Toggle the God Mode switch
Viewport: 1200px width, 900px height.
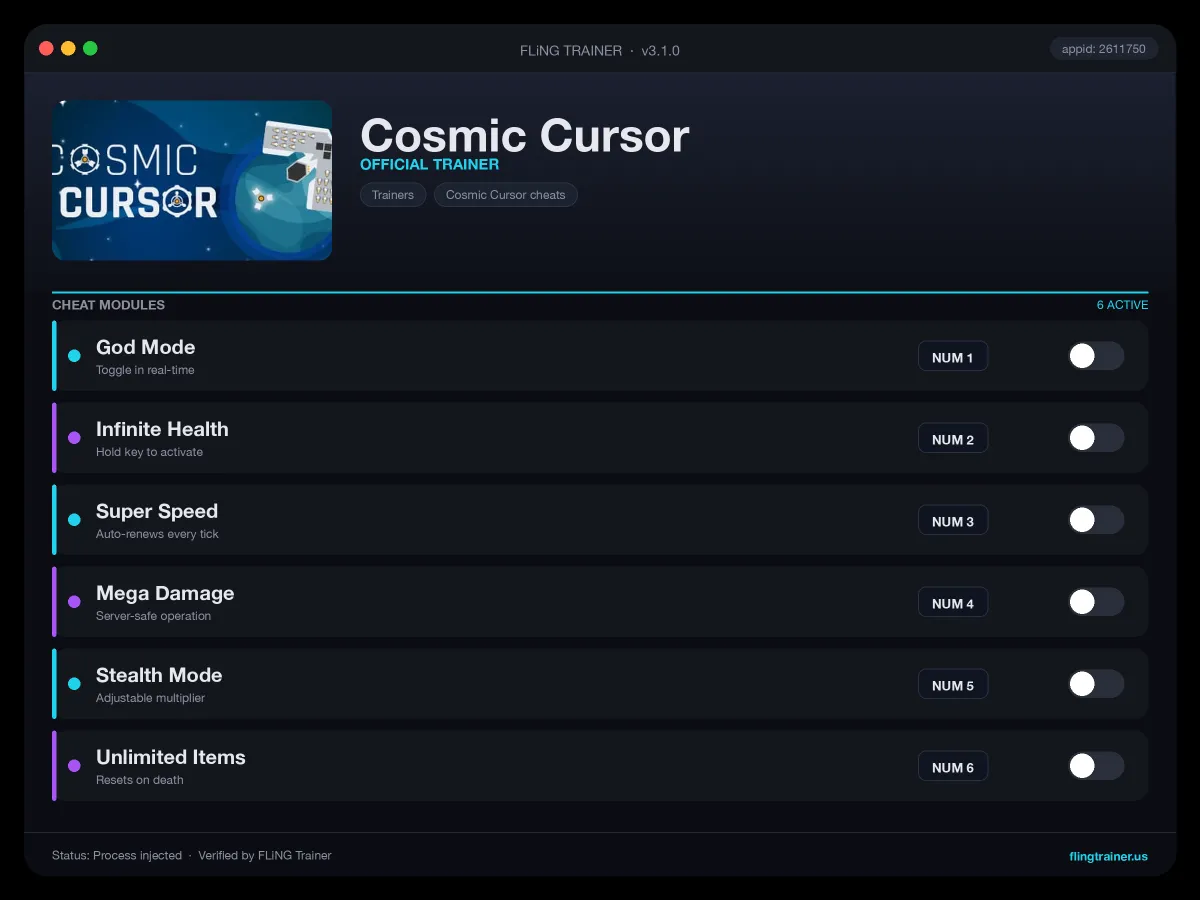(x=1096, y=356)
